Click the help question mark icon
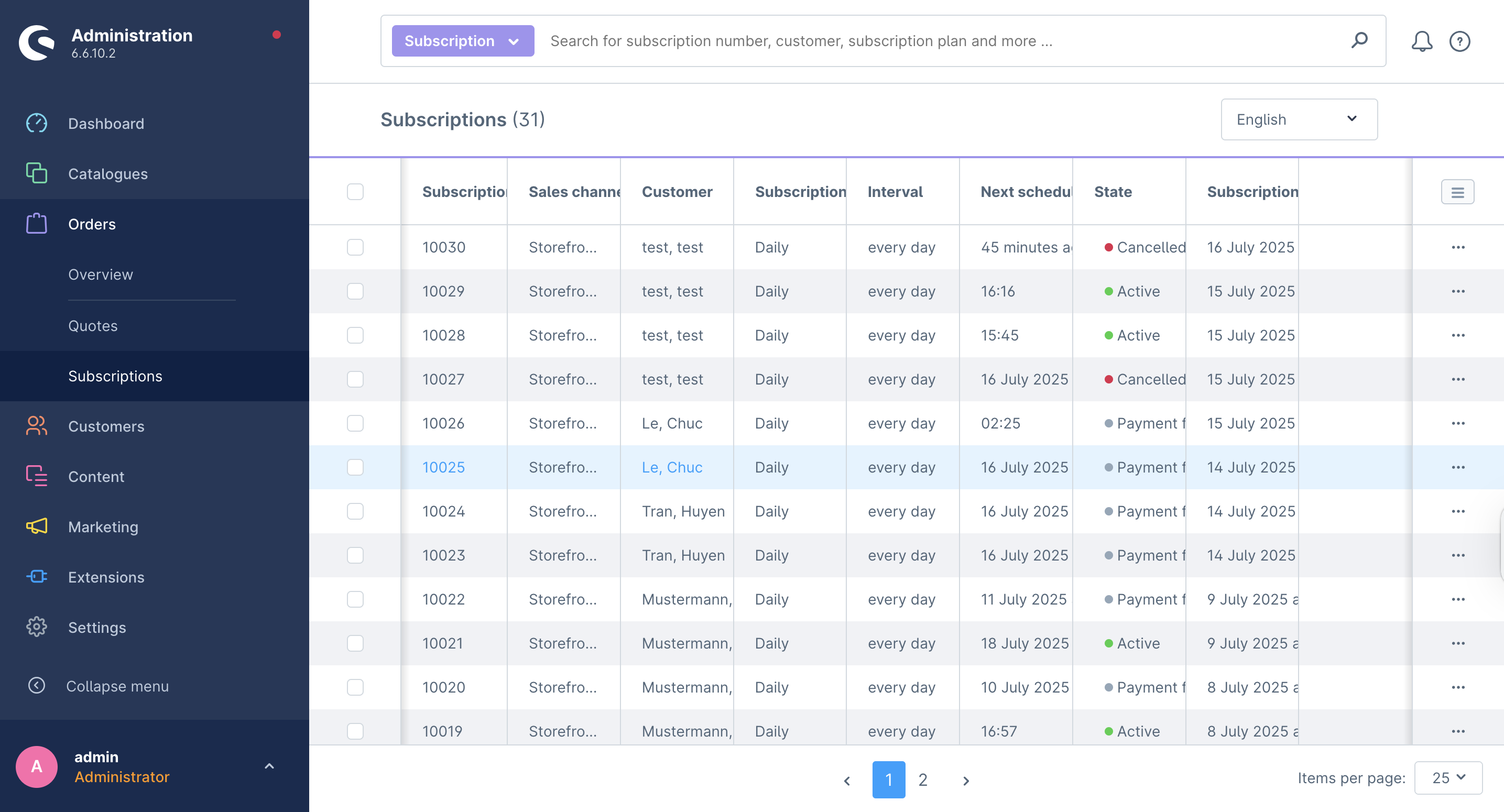Screen dimensions: 1504x812 tap(1459, 41)
